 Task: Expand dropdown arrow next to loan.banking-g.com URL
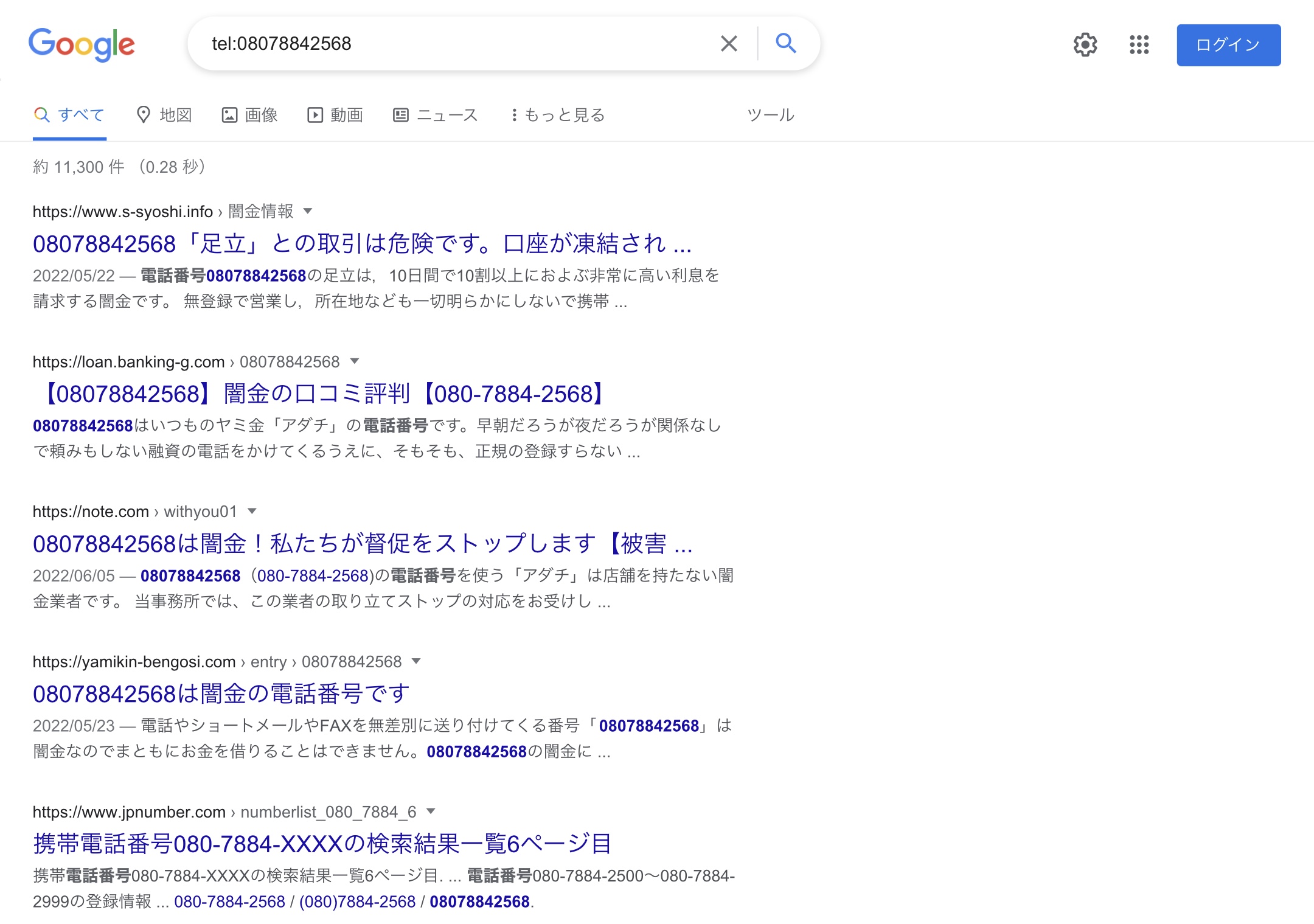355,361
